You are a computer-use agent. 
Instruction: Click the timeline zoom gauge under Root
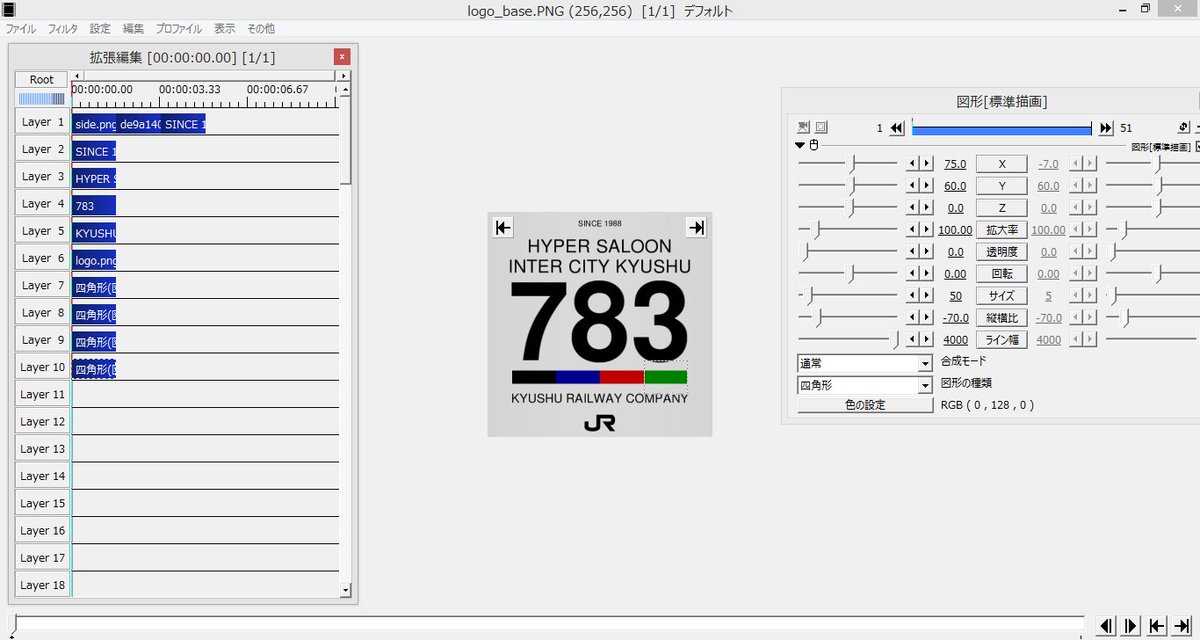tap(42, 98)
